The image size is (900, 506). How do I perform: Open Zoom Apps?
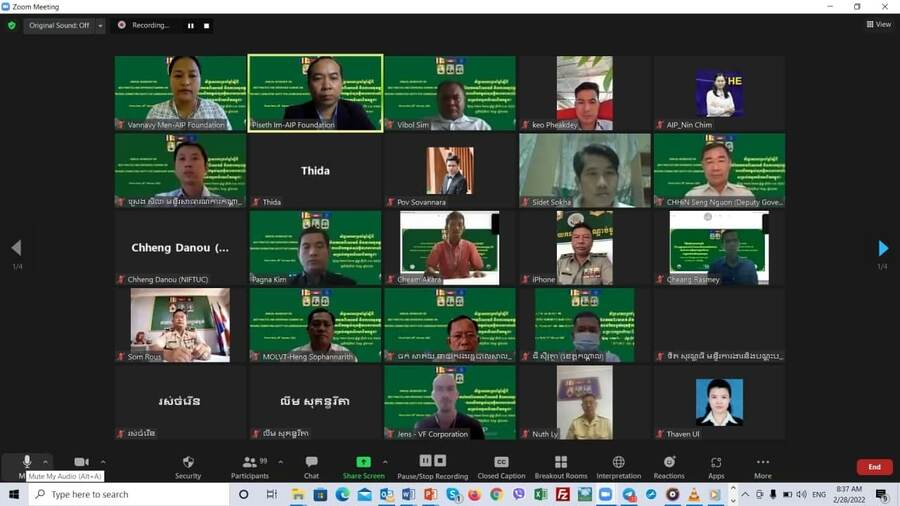pyautogui.click(x=716, y=466)
